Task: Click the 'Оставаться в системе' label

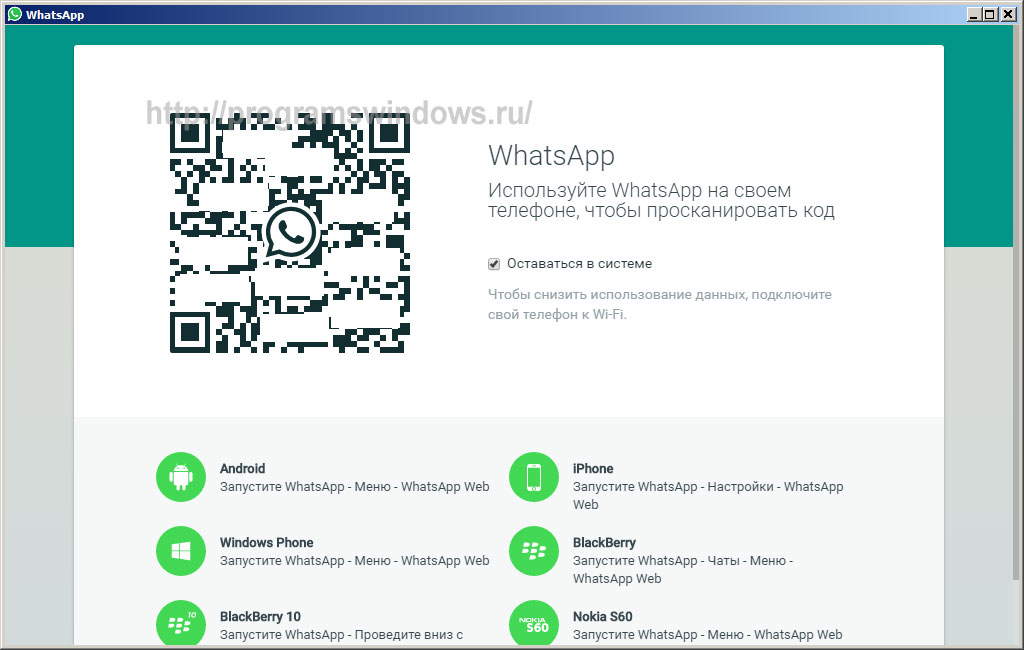Action: coord(579,264)
